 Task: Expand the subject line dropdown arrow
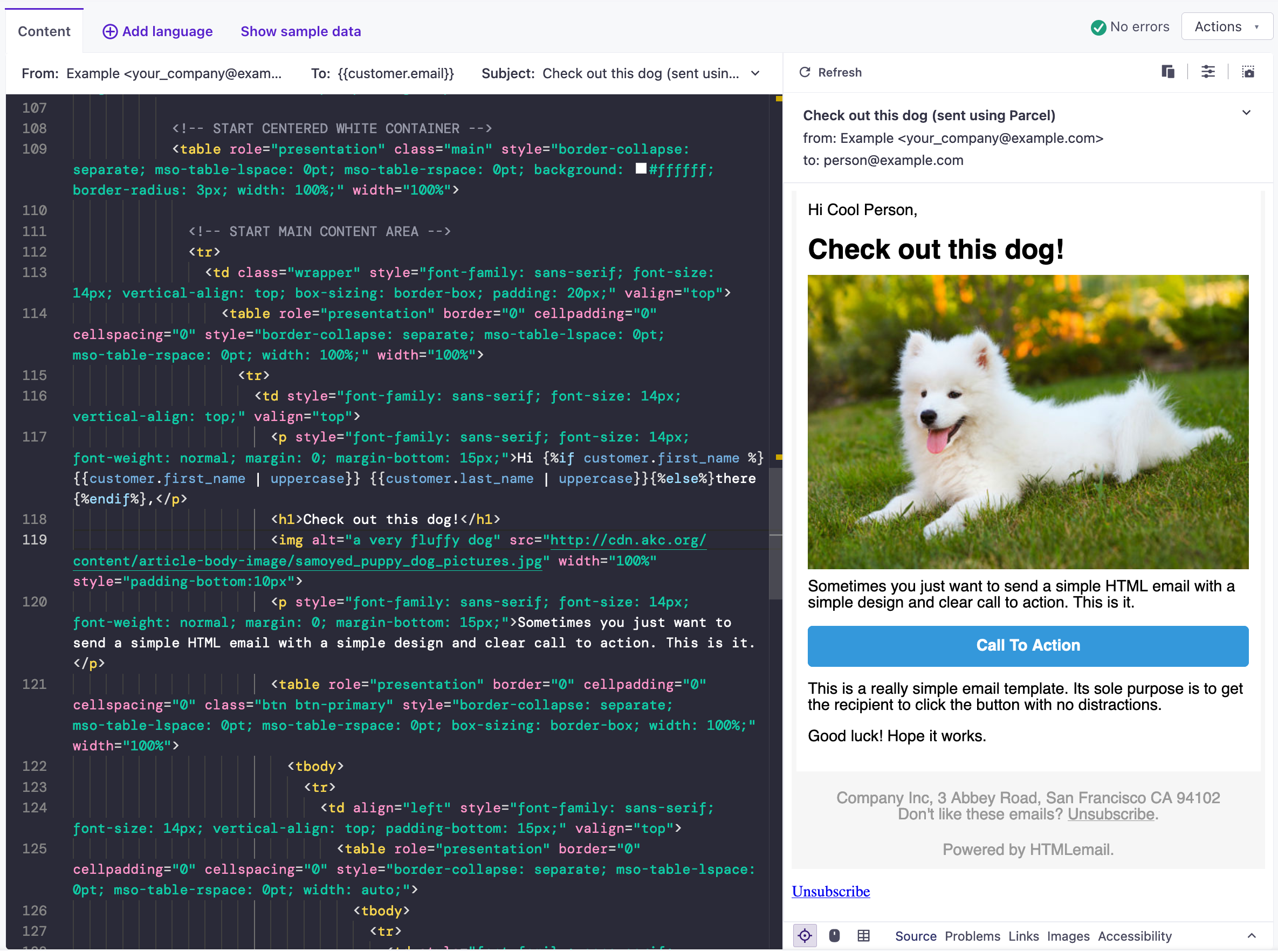pyautogui.click(x=756, y=72)
